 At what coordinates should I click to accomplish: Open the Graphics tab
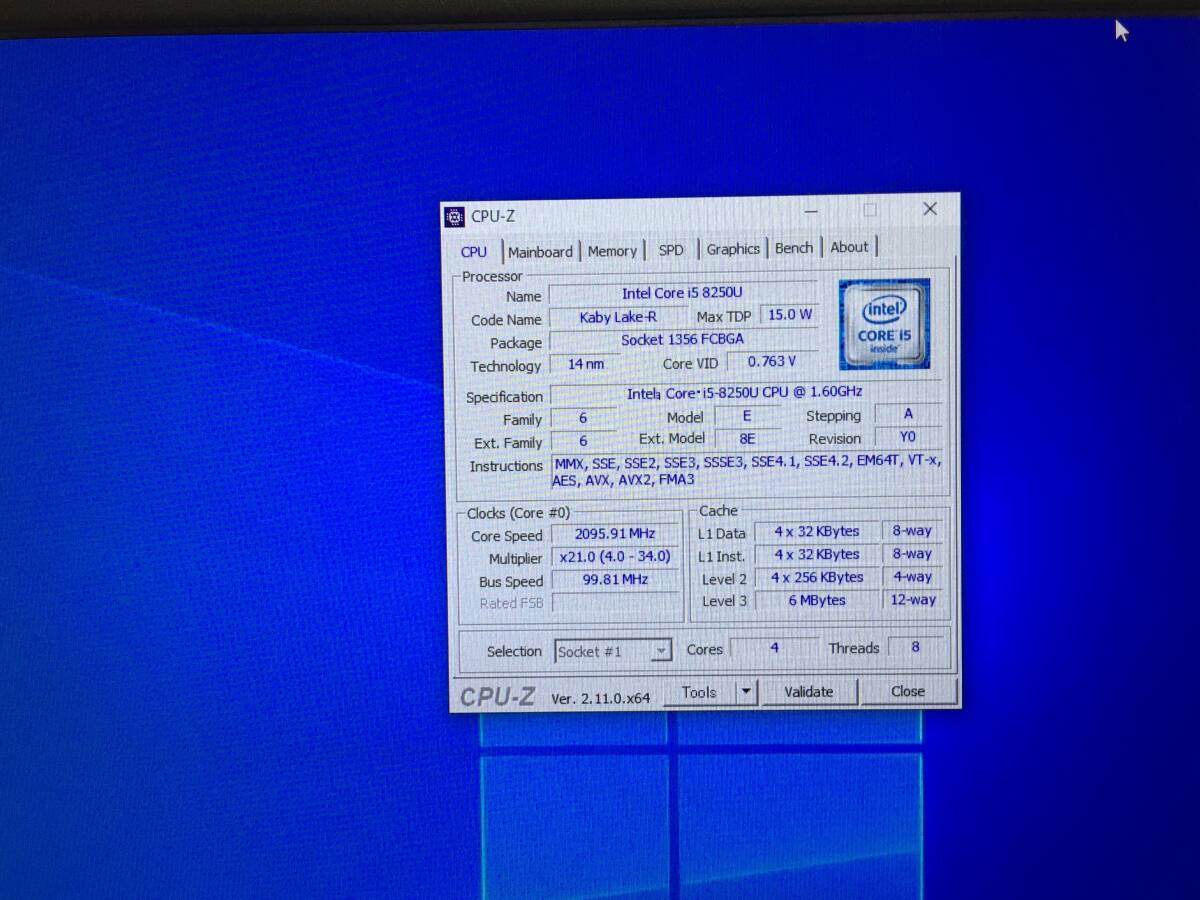pyautogui.click(x=733, y=249)
